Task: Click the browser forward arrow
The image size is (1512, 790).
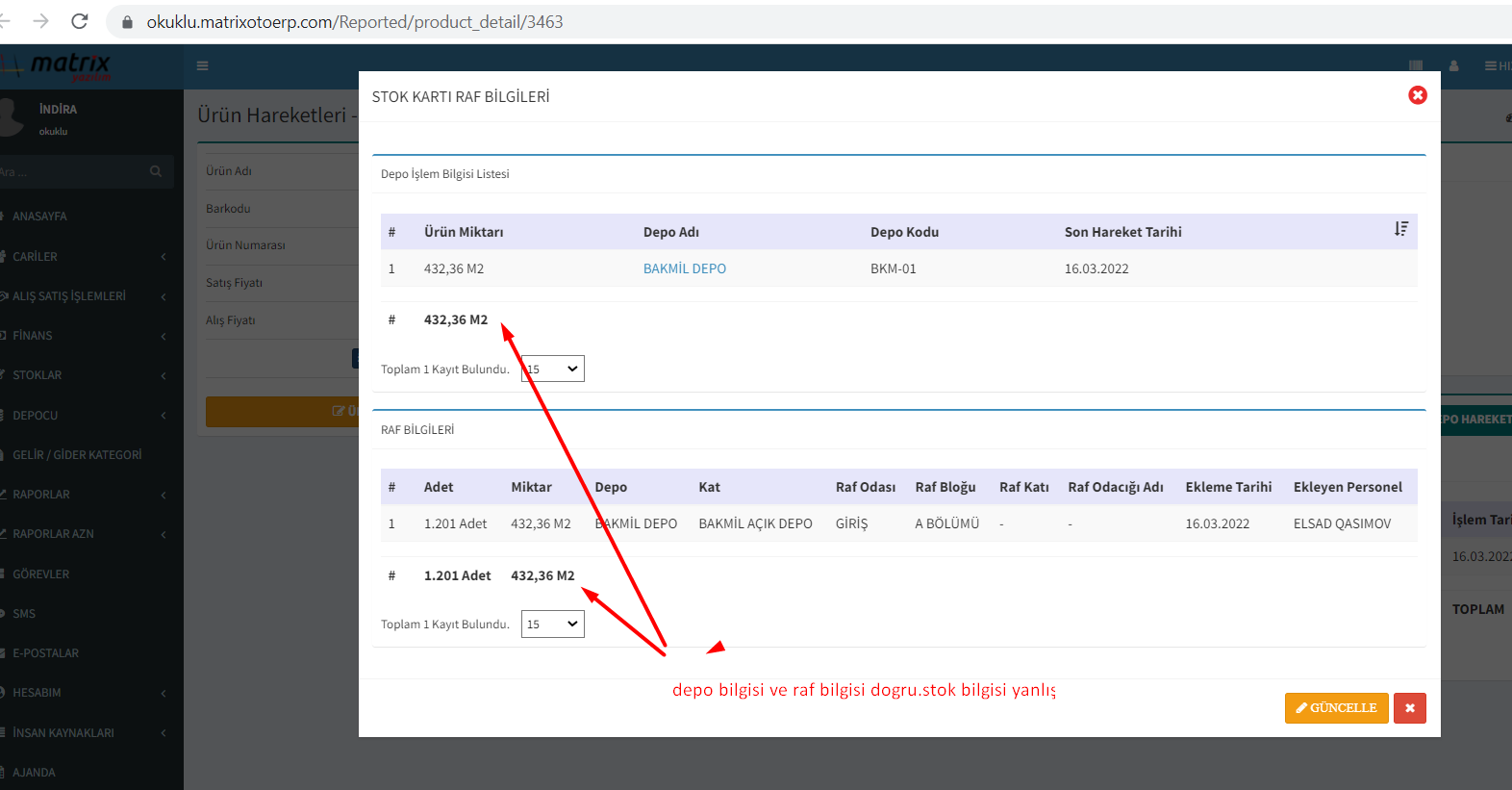Action: (x=40, y=21)
